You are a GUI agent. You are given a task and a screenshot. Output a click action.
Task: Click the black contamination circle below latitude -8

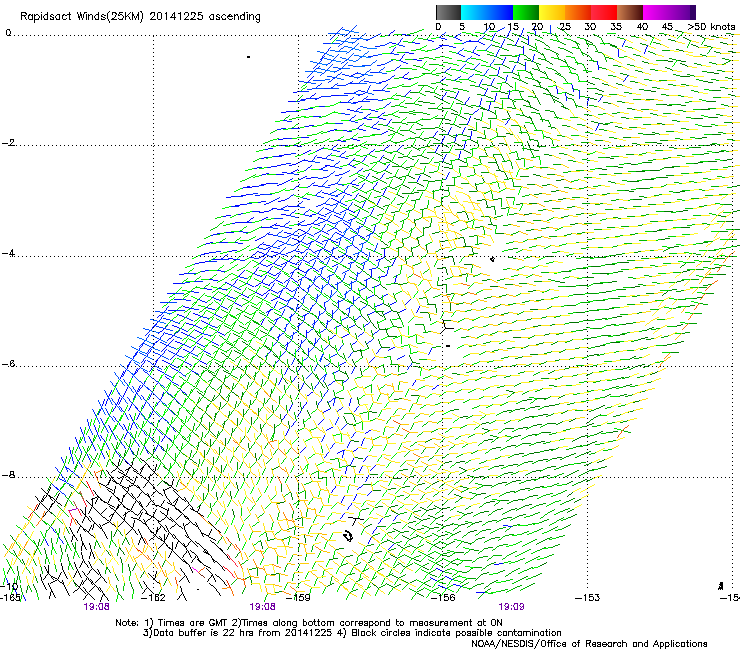click(349, 536)
